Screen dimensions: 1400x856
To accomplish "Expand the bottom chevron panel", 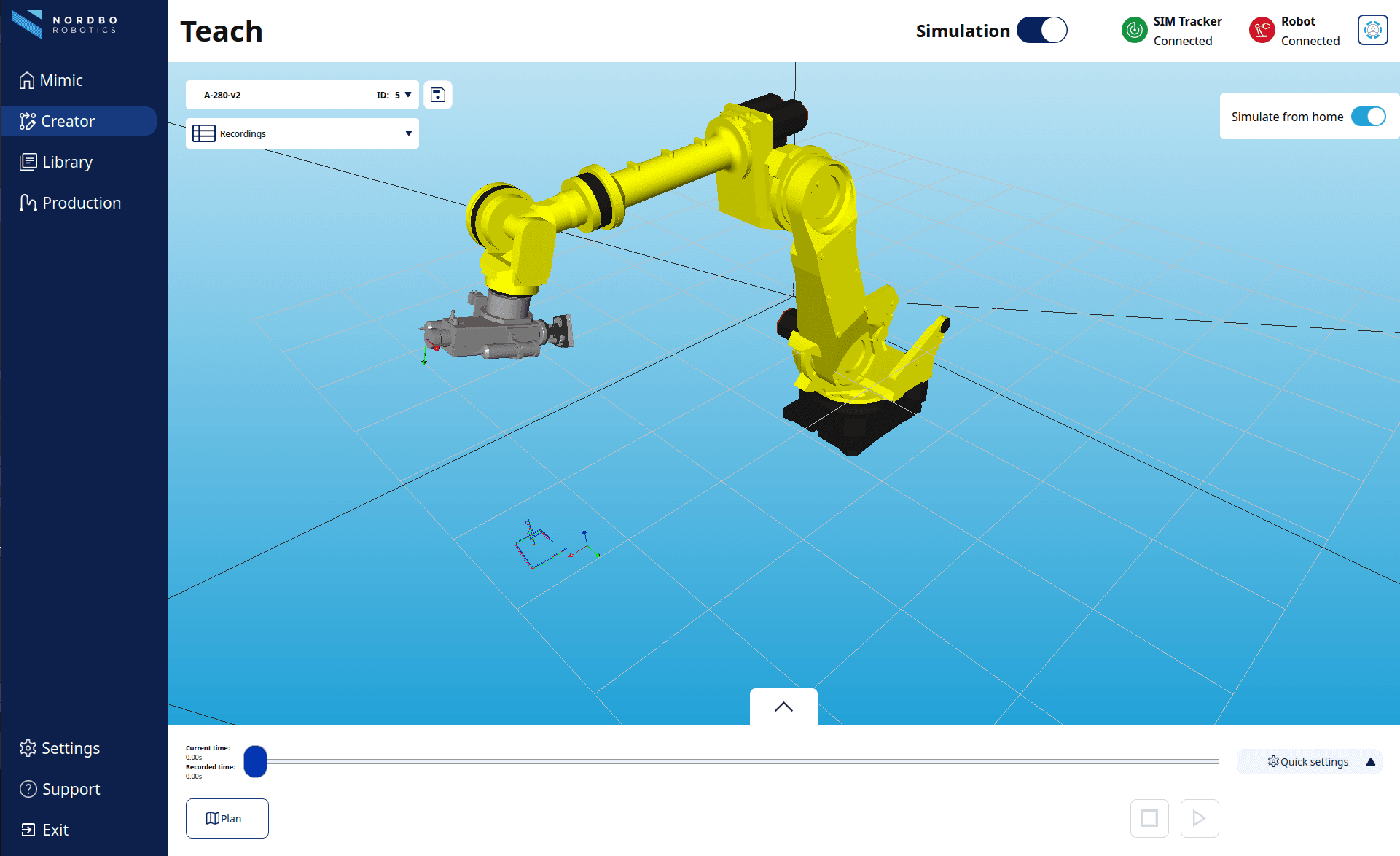I will [x=783, y=707].
